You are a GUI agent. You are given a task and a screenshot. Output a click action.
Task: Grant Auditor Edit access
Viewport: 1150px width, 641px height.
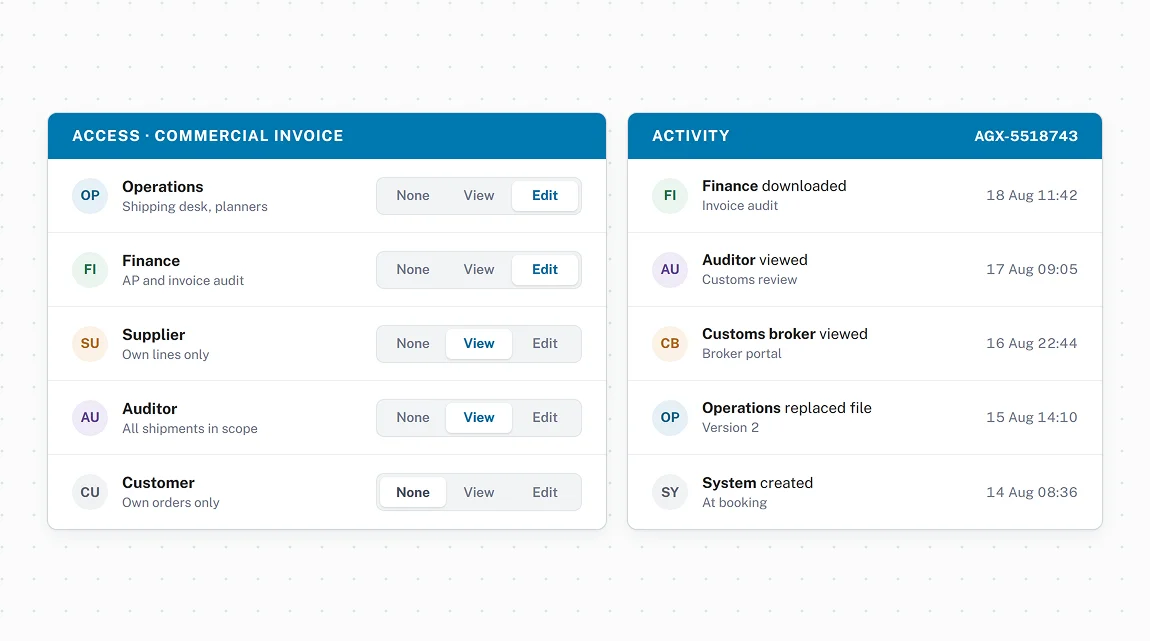(x=545, y=418)
